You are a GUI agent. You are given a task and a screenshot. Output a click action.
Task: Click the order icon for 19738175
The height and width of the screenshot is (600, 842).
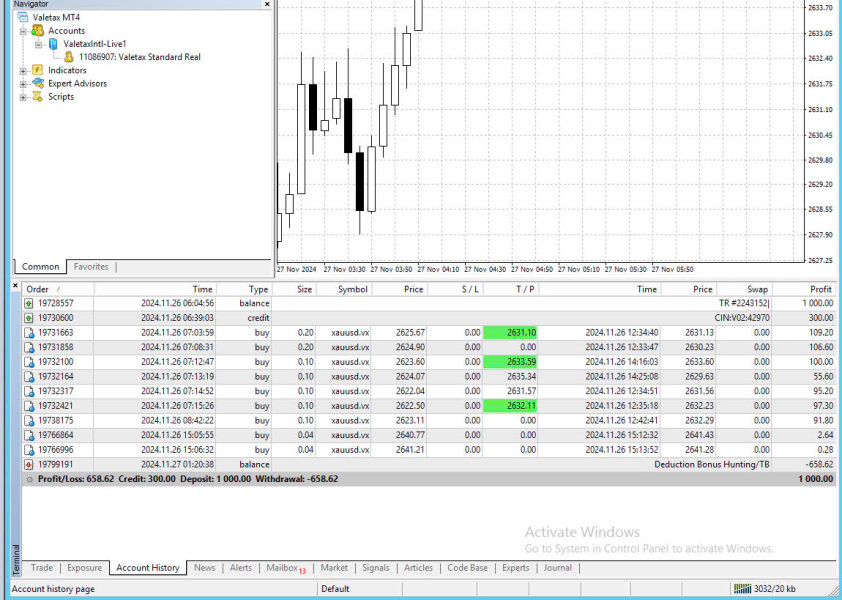29,420
